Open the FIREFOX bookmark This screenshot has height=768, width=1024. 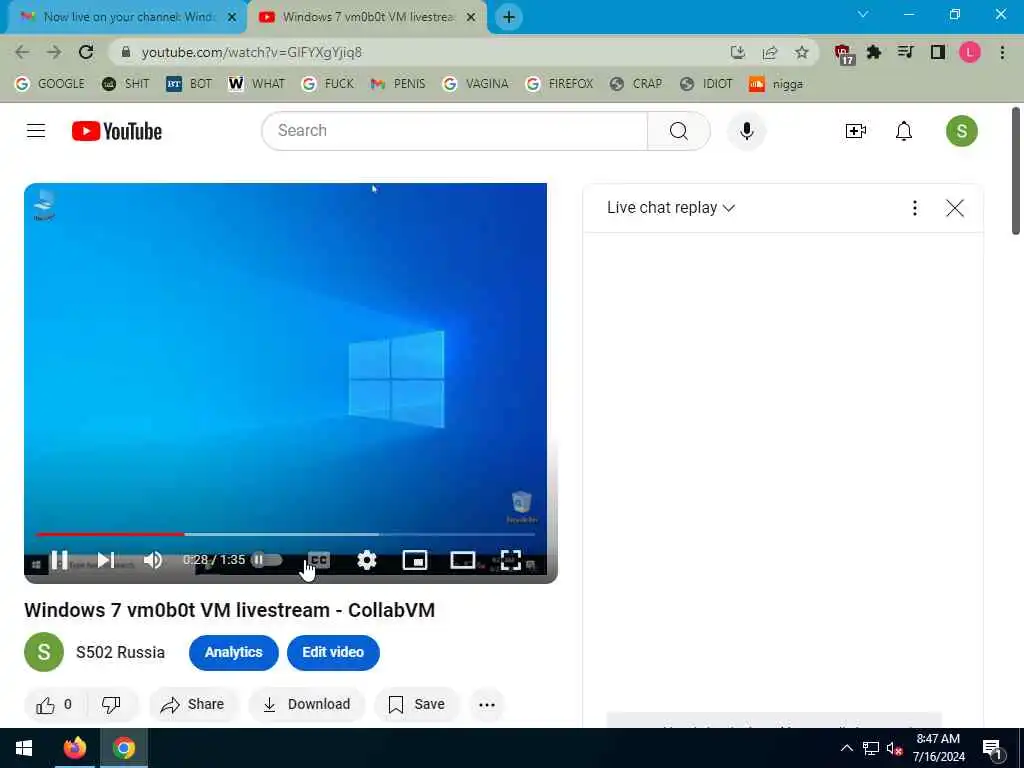tap(560, 84)
